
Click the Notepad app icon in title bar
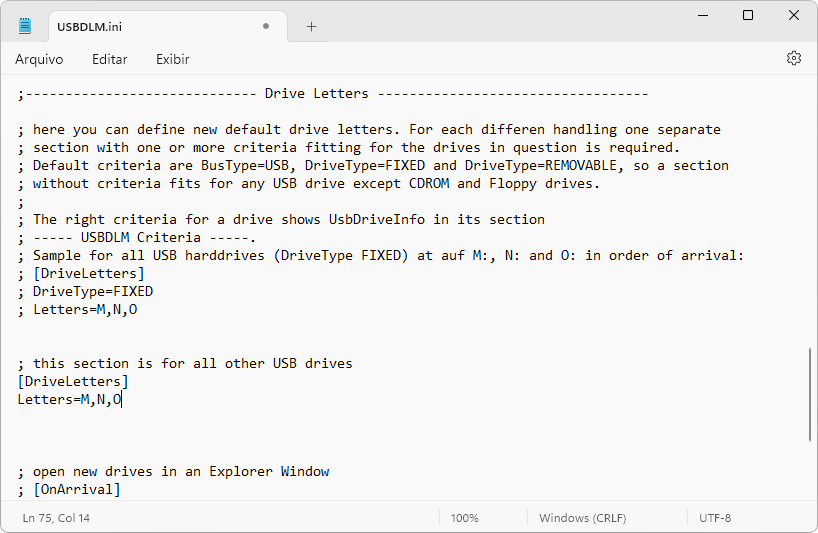[25, 26]
